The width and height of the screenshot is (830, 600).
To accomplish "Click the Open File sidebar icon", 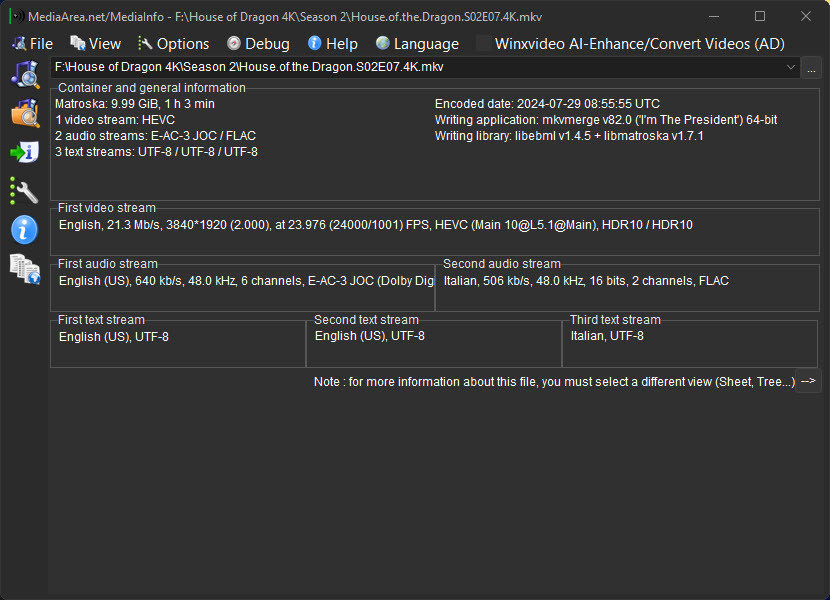I will (x=25, y=74).
